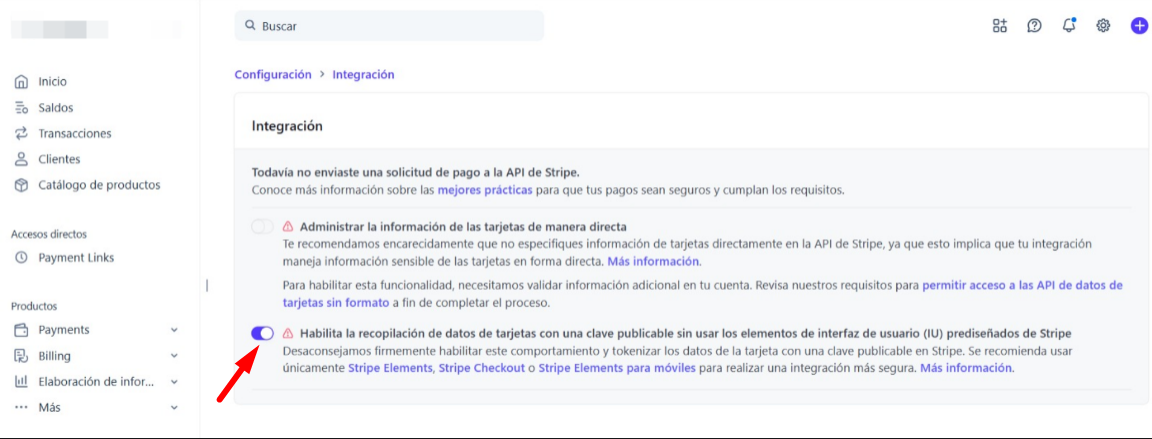Click warning icon beside Administrar la información
Screen dimensions: 1152x439
[x=288, y=226]
